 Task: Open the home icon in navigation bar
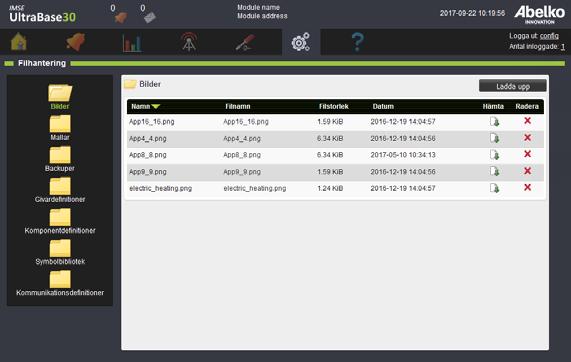19,42
